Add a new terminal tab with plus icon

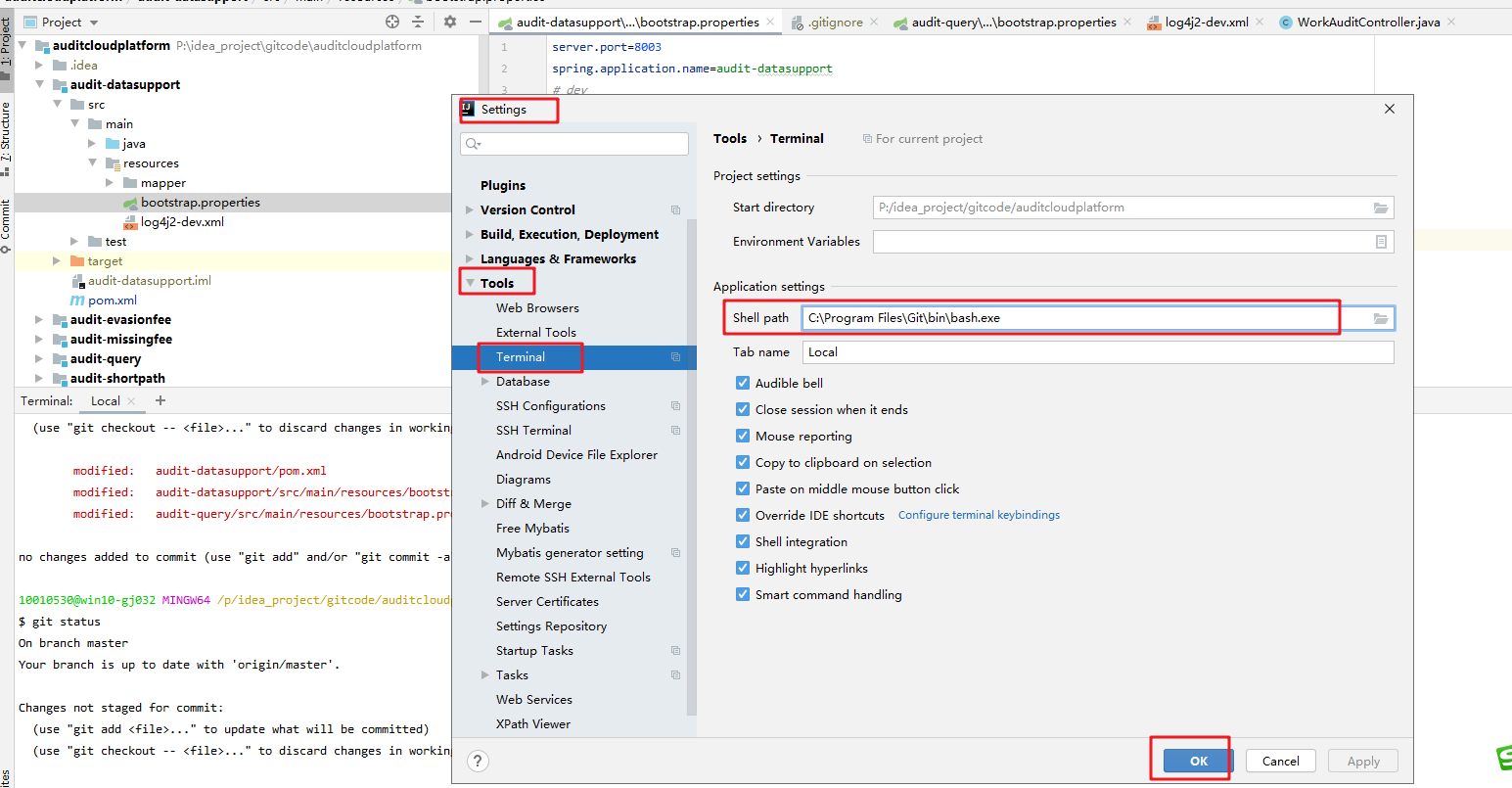click(160, 400)
